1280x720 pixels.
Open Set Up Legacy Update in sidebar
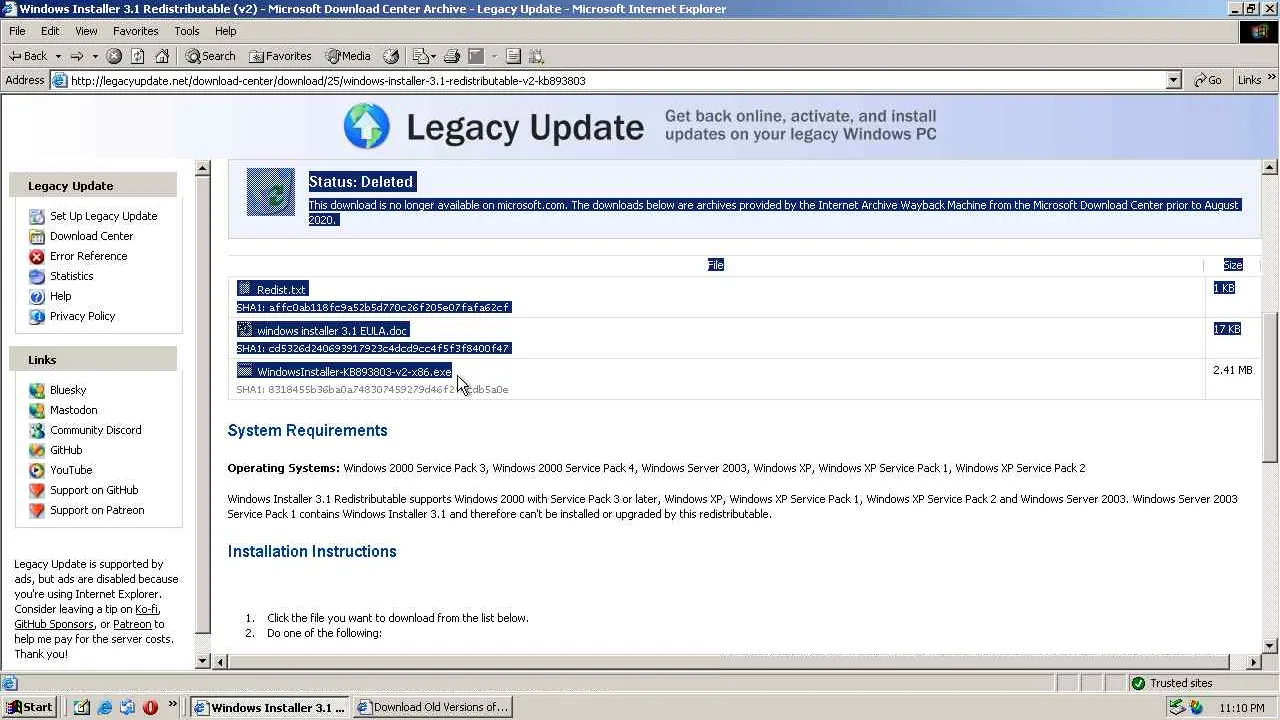[103, 216]
